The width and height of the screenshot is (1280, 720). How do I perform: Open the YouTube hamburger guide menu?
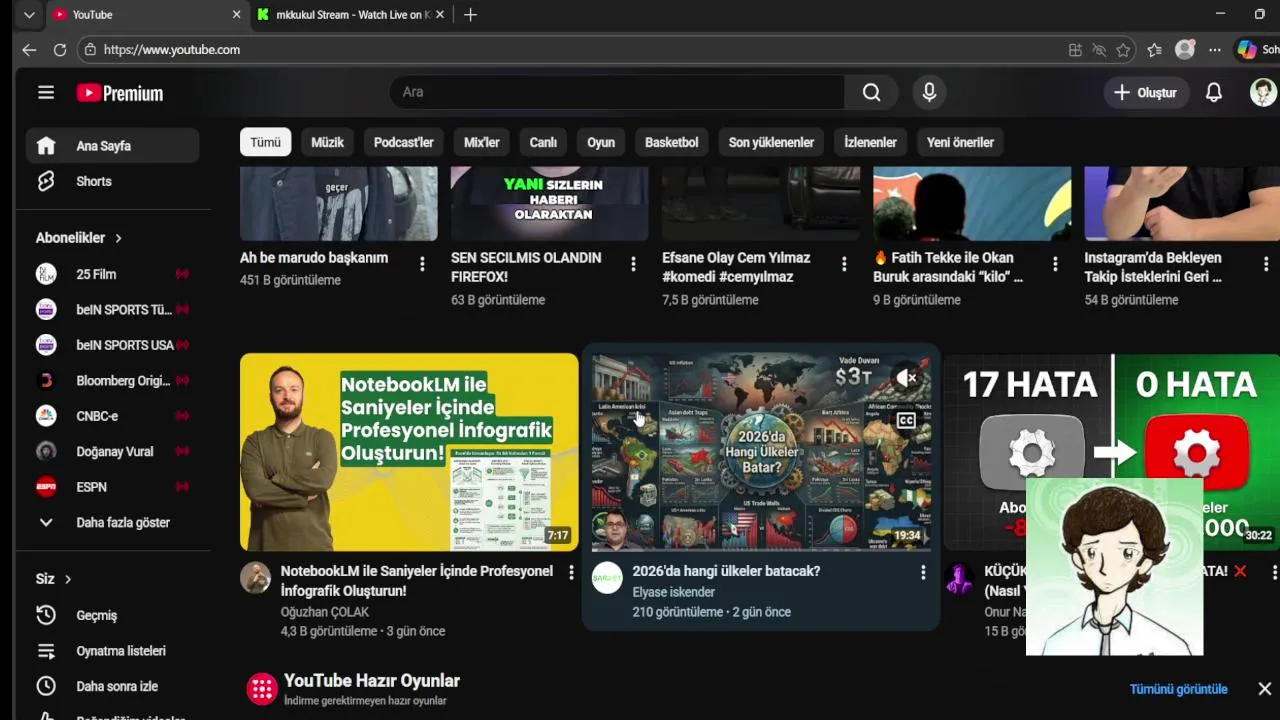46,93
